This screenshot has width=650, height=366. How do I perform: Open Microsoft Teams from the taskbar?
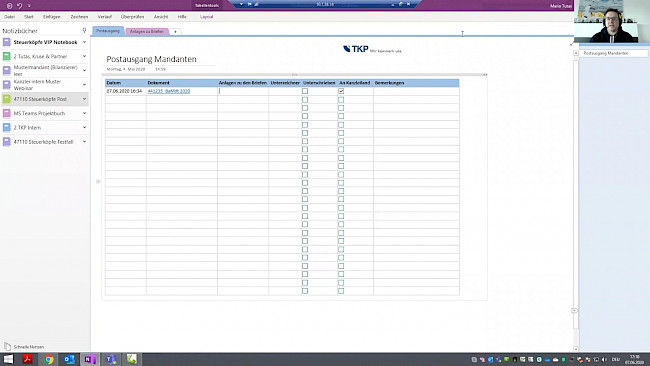111,359
